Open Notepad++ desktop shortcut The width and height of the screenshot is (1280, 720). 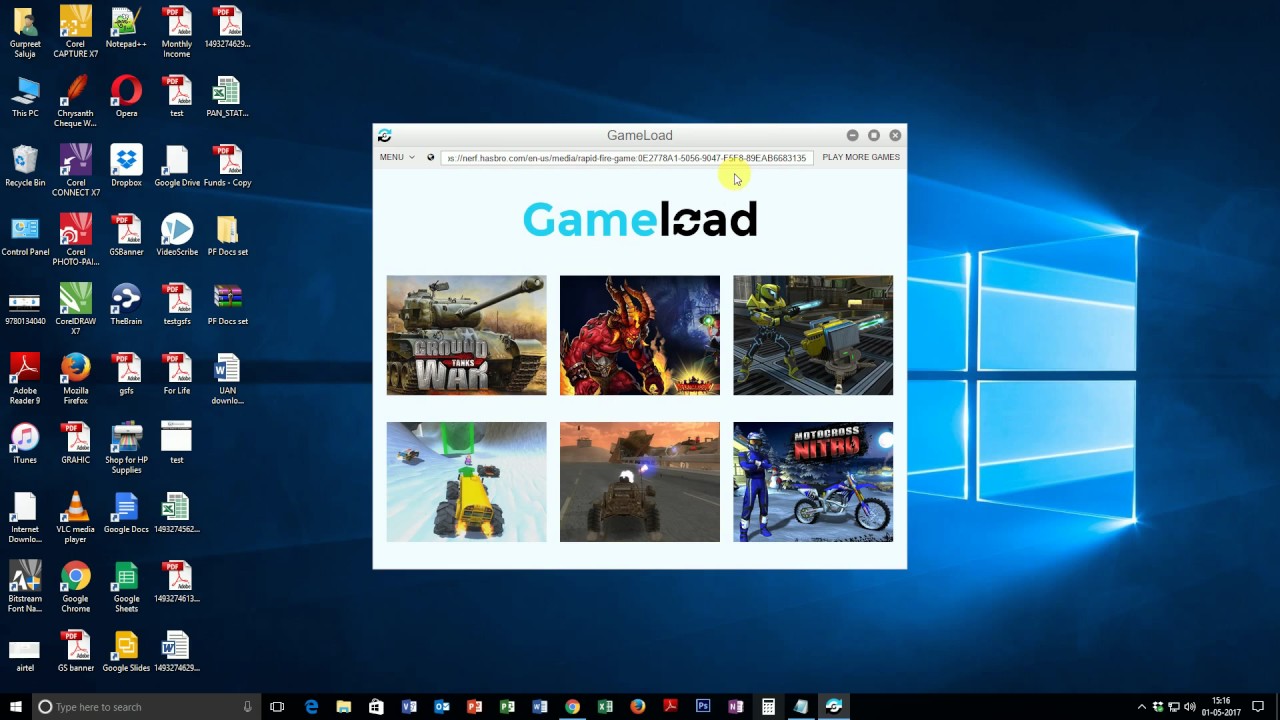(x=126, y=27)
